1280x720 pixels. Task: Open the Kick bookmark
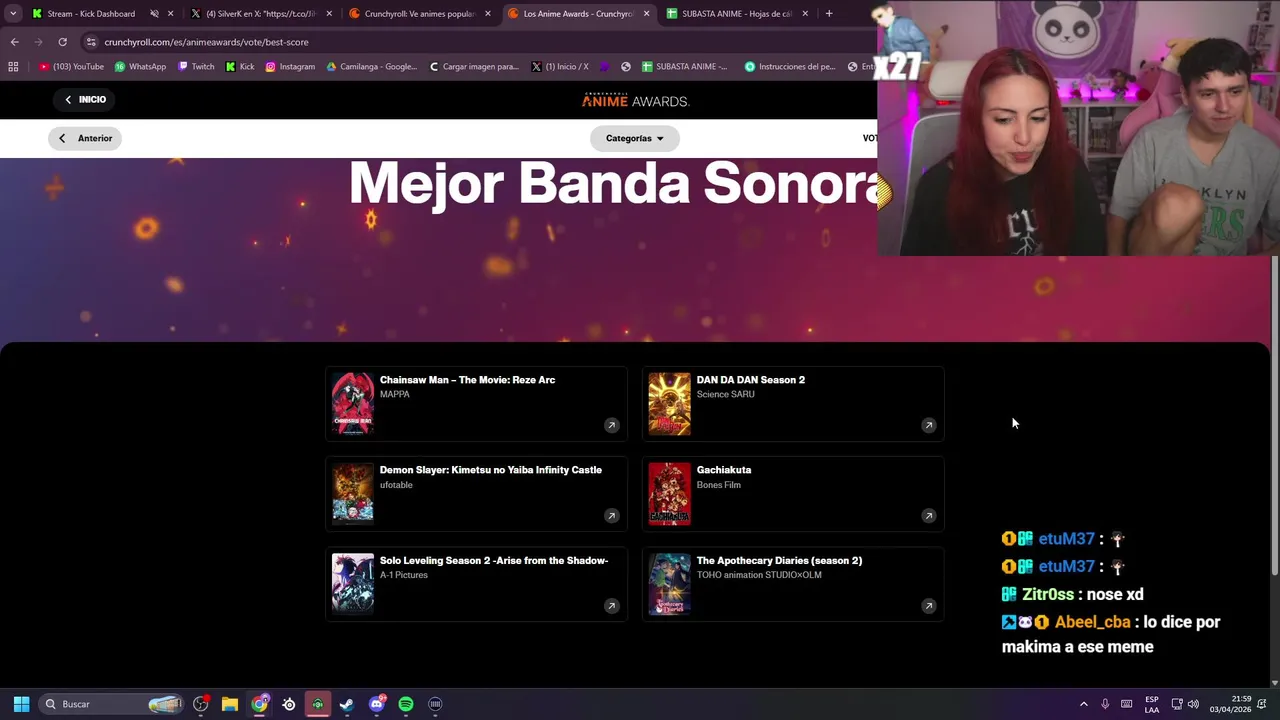point(240,67)
